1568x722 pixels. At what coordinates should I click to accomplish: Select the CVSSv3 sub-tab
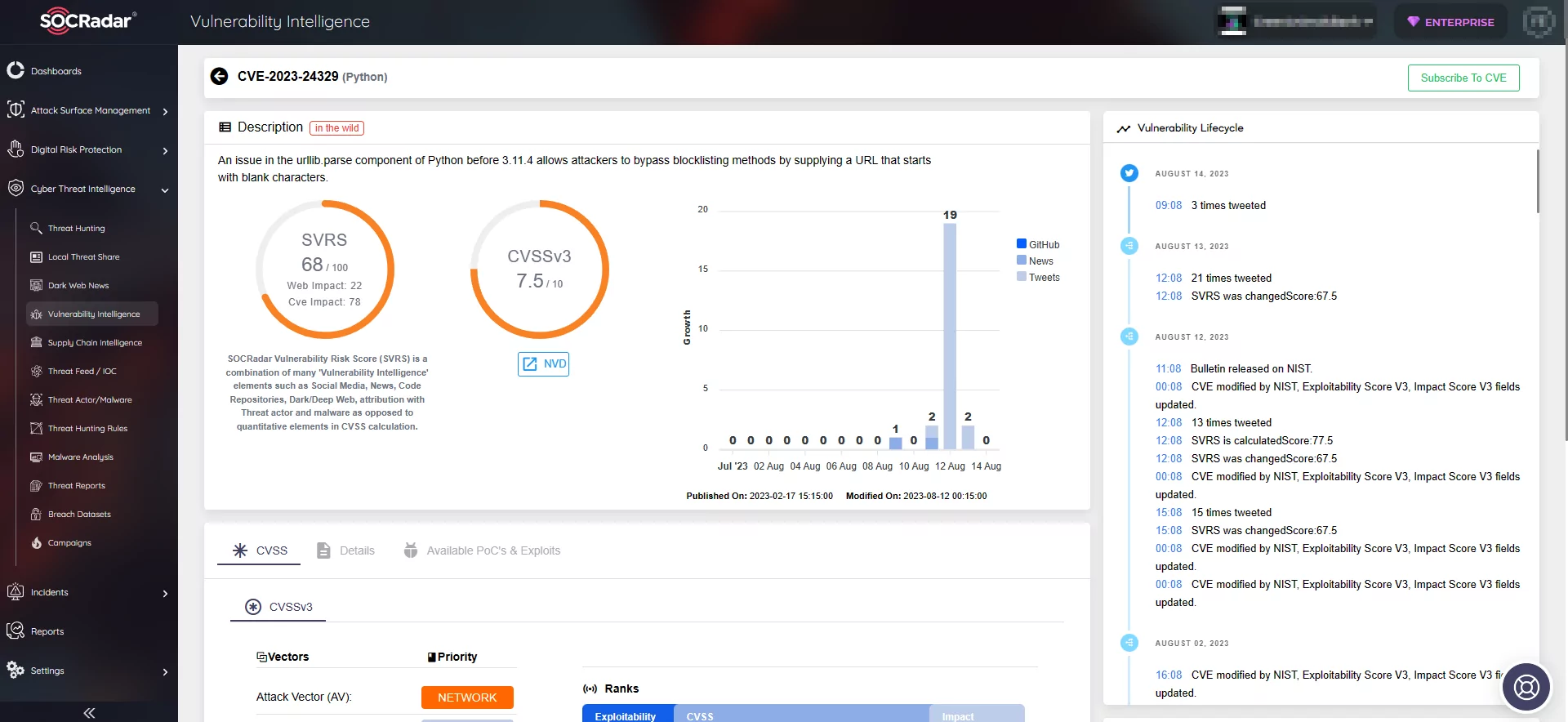click(x=278, y=607)
